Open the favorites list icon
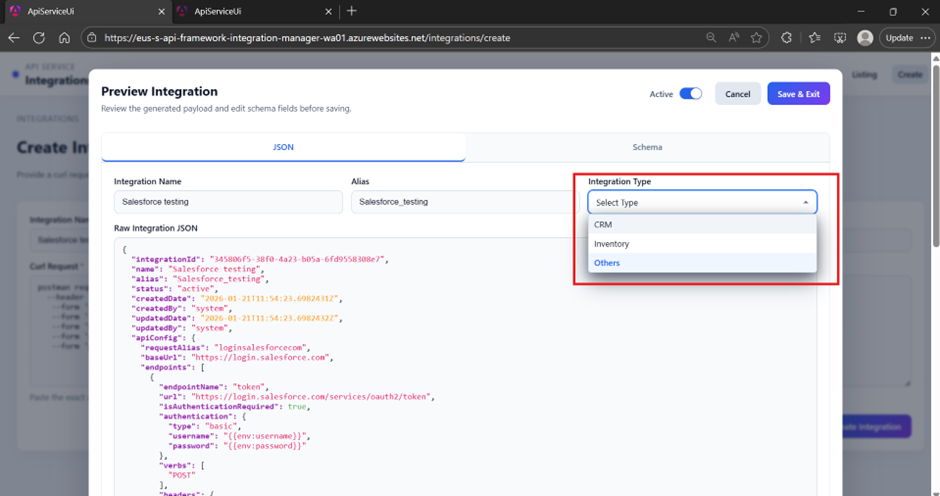940x496 pixels. (814, 38)
